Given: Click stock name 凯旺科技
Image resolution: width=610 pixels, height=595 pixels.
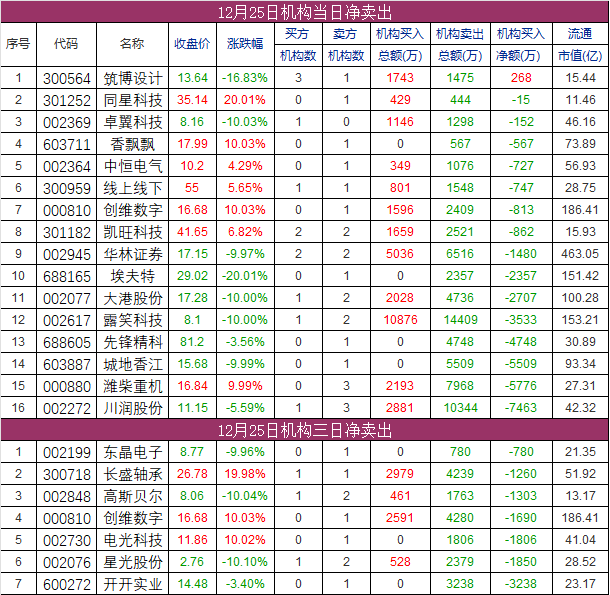Looking at the screenshot, I should (133, 232).
